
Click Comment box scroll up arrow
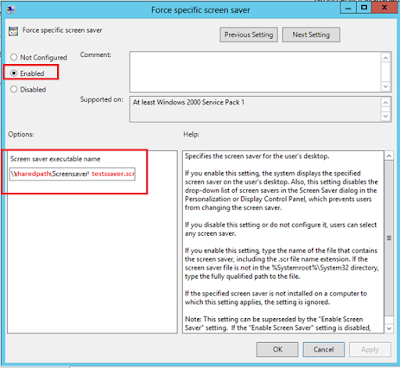click(x=386, y=58)
